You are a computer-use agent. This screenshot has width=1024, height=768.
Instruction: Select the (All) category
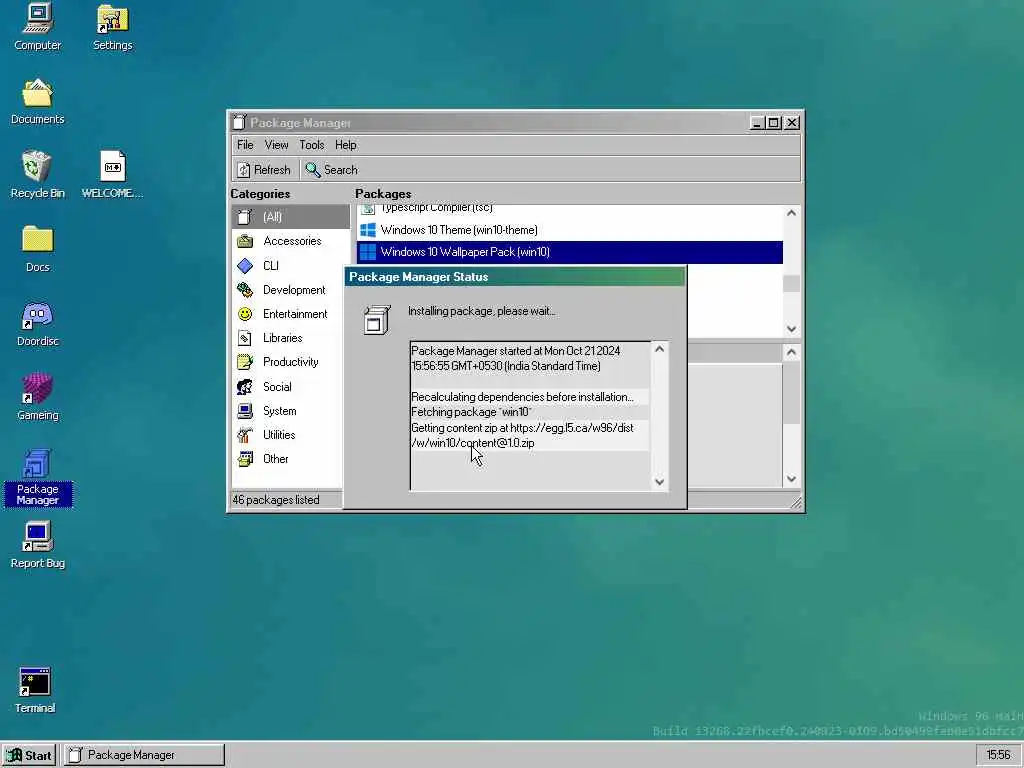point(291,217)
